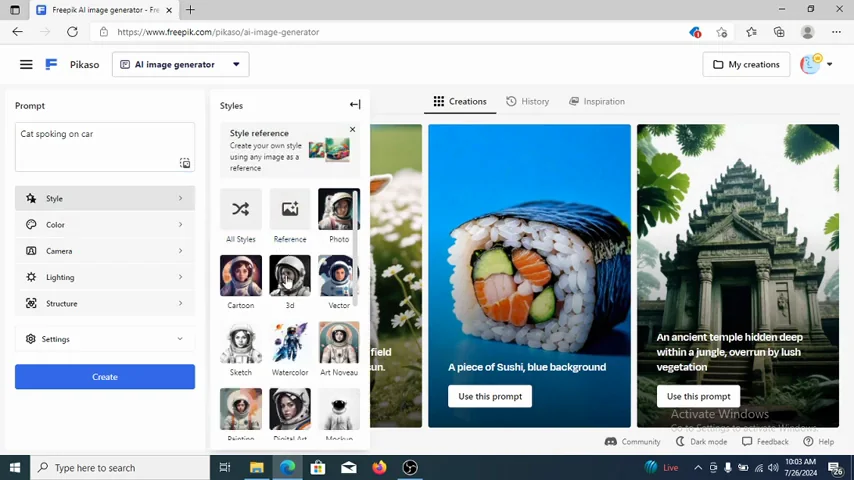Open Microsoft Store from the taskbar

318,467
